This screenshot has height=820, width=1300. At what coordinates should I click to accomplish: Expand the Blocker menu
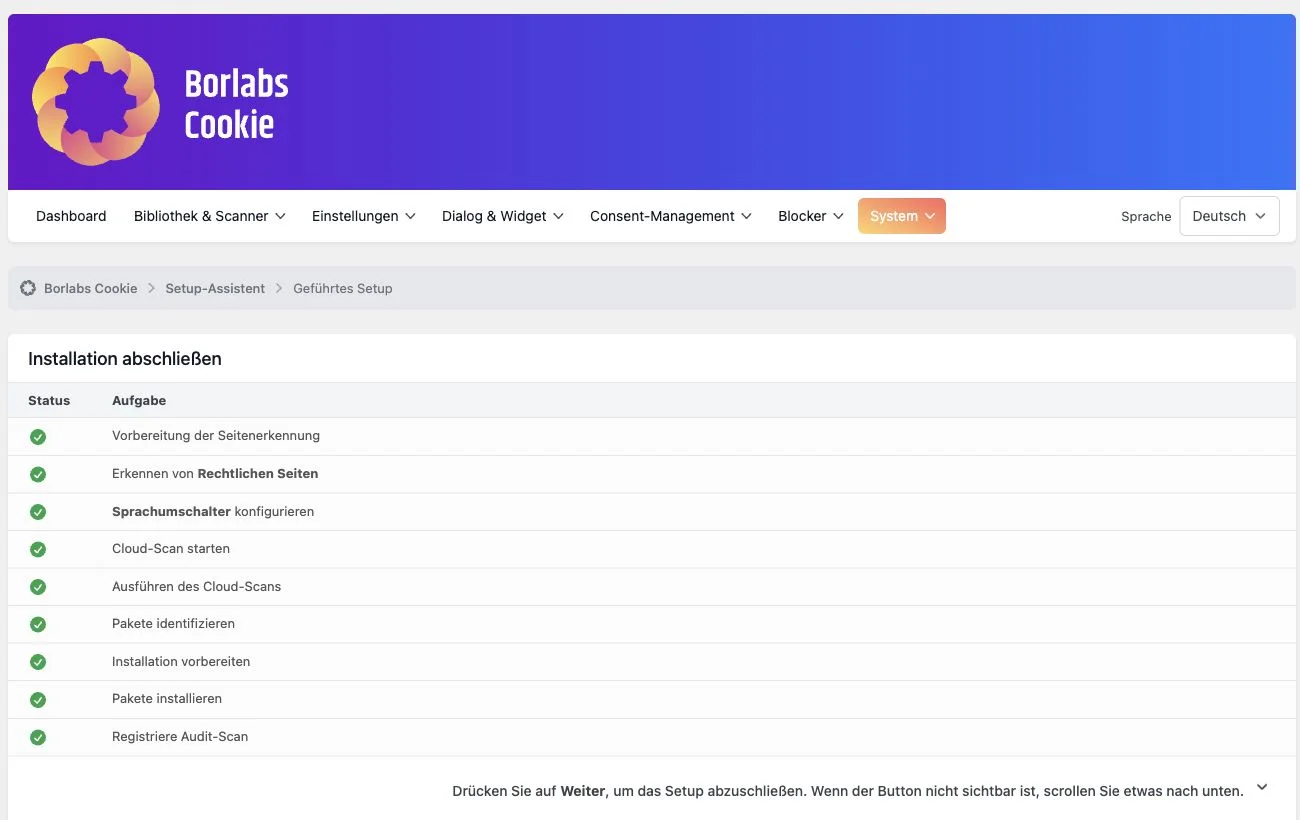pyautogui.click(x=811, y=216)
